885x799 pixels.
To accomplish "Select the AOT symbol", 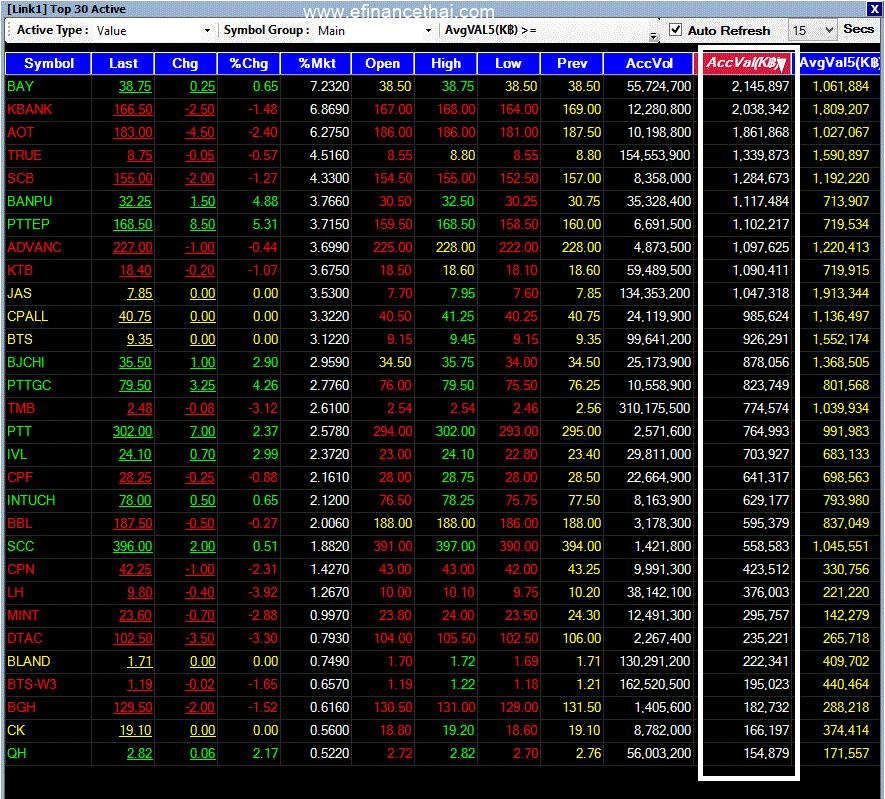I will click(x=20, y=133).
